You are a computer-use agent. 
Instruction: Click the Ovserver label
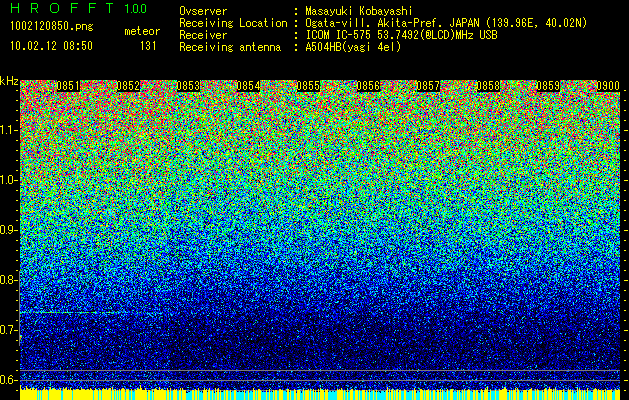[x=203, y=11]
